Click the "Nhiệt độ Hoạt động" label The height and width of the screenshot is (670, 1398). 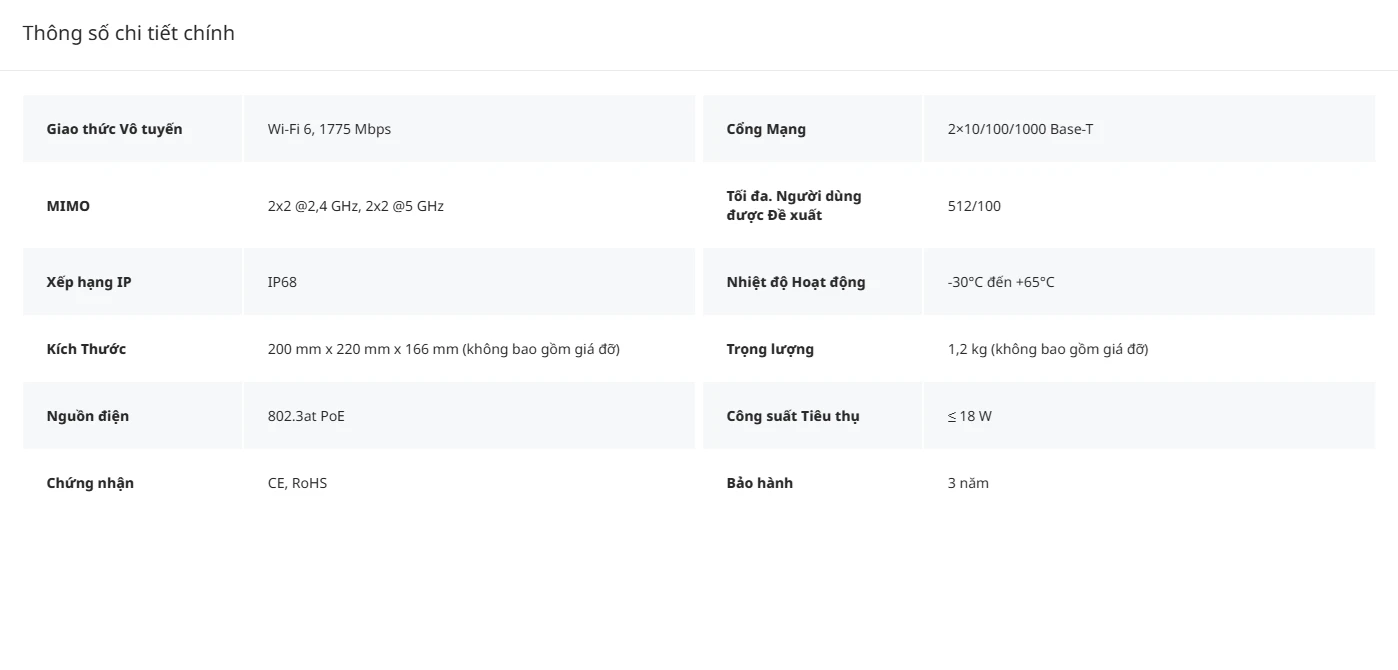[x=796, y=282]
